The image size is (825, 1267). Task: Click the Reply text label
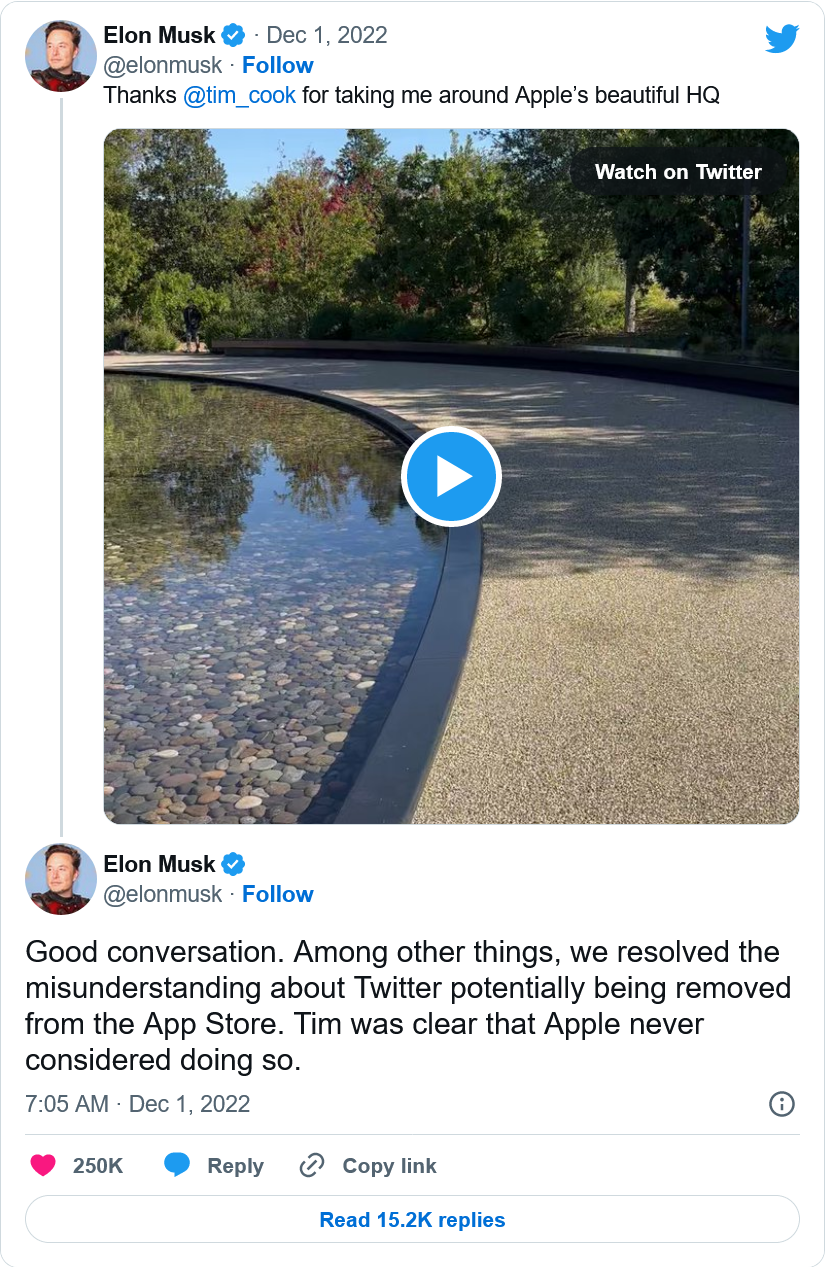click(235, 1166)
